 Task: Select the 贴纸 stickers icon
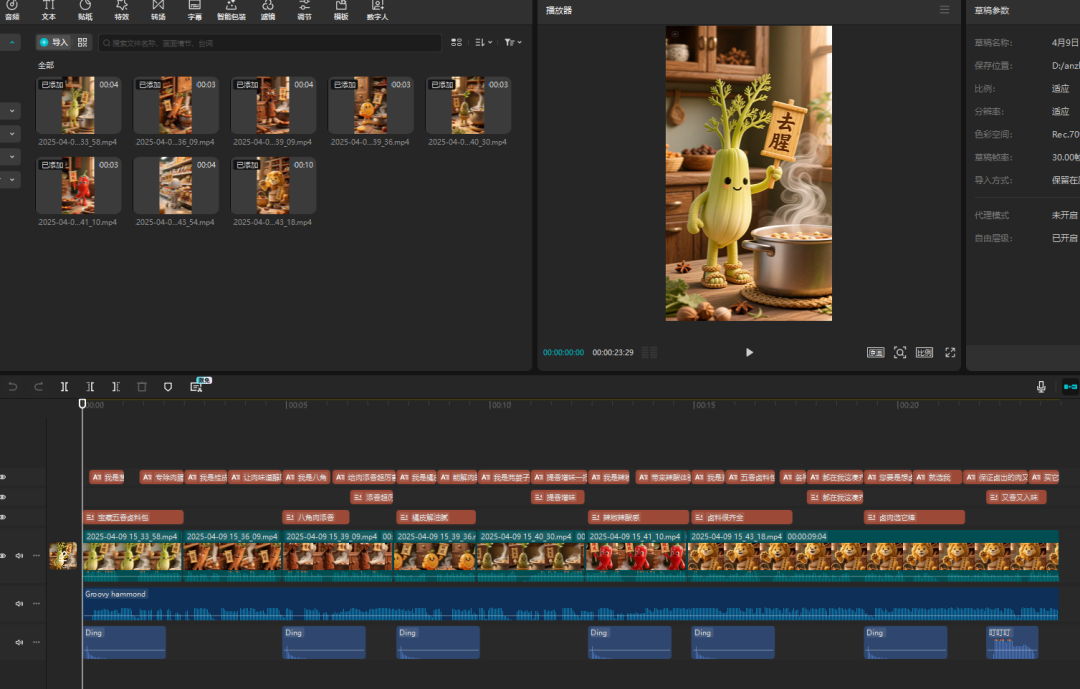pyautogui.click(x=85, y=10)
